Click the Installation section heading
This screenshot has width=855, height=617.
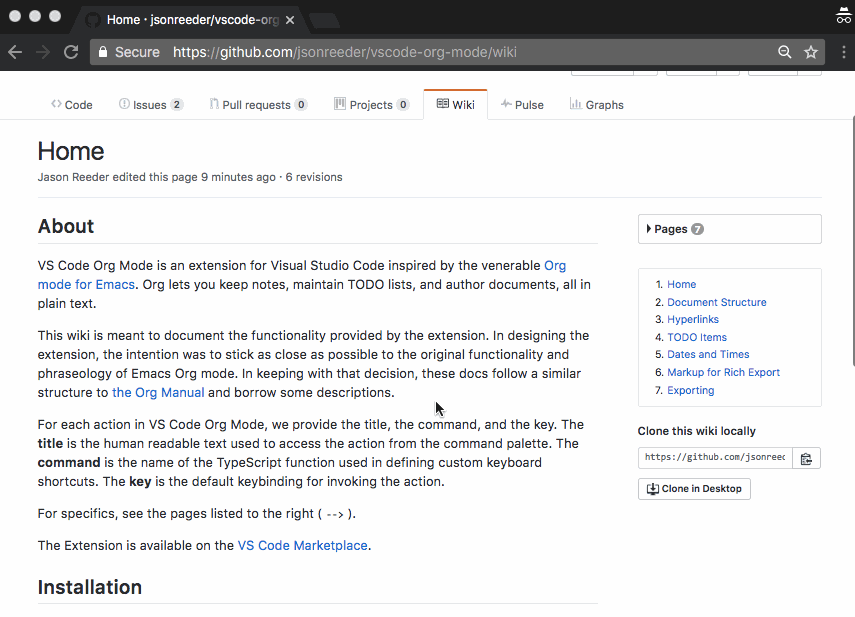(x=90, y=588)
